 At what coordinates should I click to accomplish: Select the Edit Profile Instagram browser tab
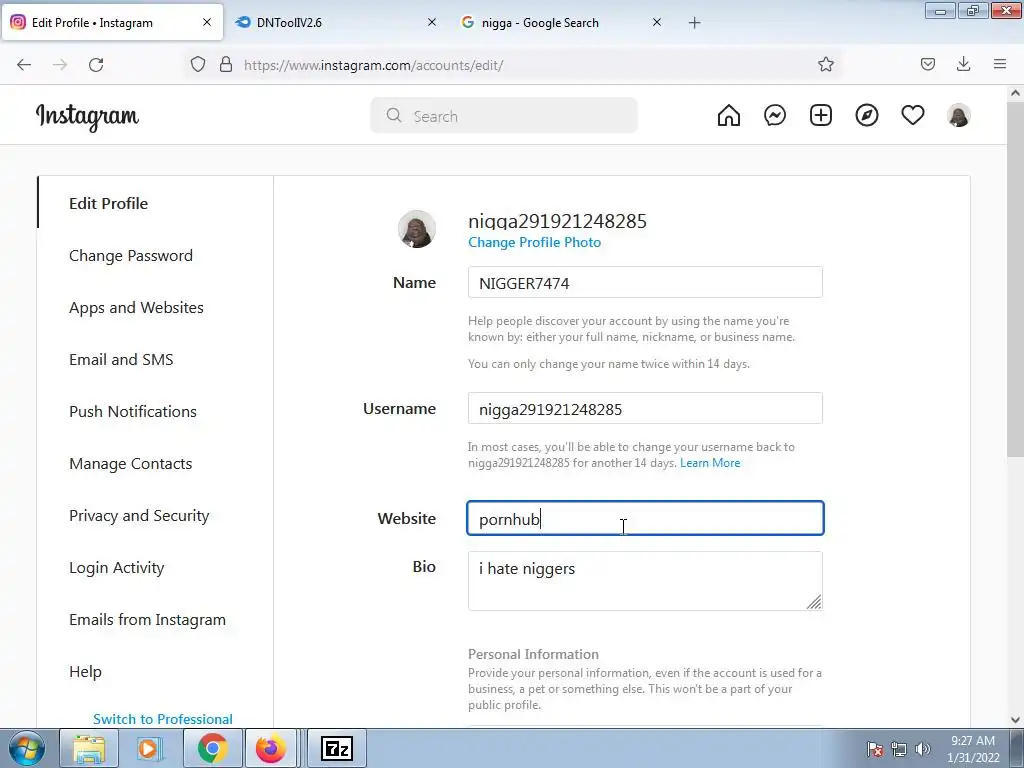coord(112,22)
